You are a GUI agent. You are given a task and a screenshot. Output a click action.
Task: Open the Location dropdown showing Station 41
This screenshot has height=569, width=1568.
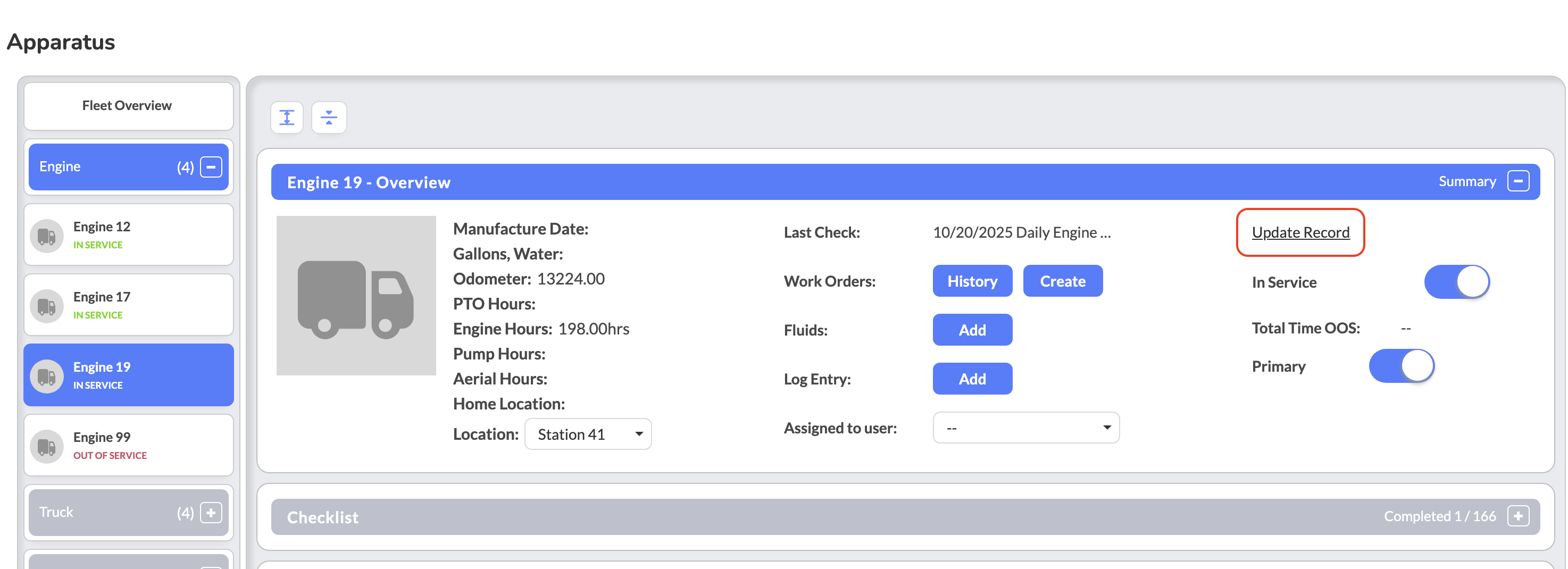point(587,434)
